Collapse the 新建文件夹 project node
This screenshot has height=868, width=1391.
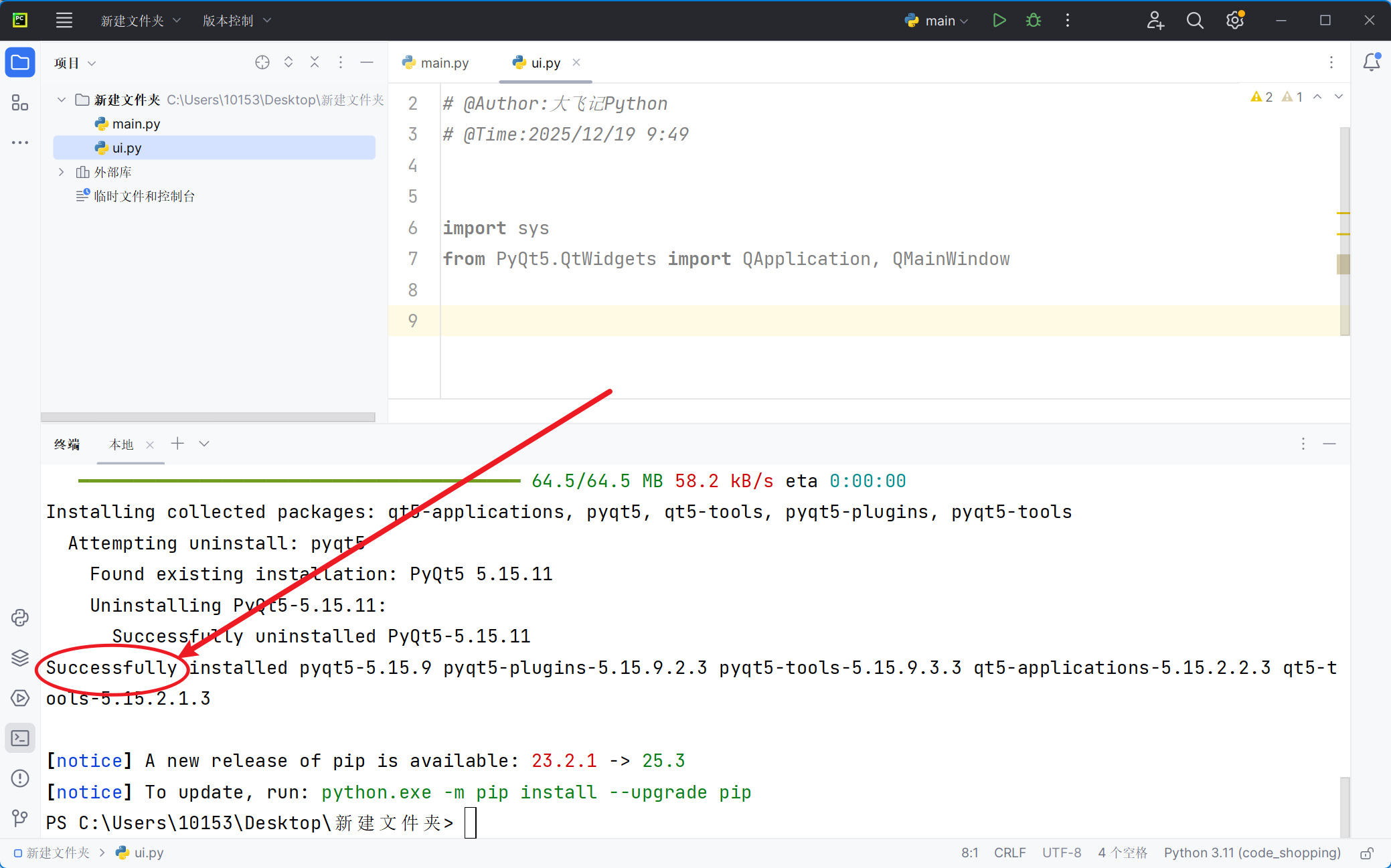point(61,99)
